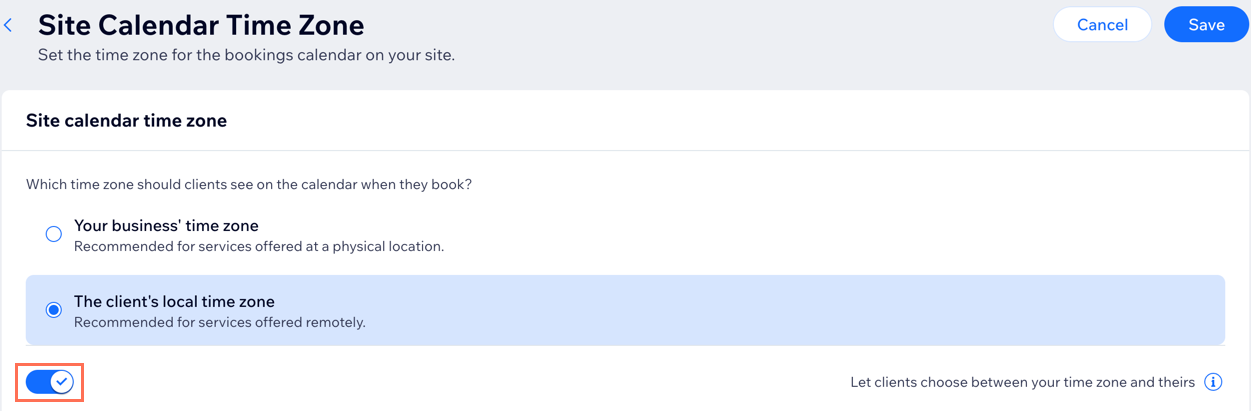Image resolution: width=1251 pixels, height=411 pixels.
Task: Click the "Site calendar time zone" section heading
Action: 126,121
